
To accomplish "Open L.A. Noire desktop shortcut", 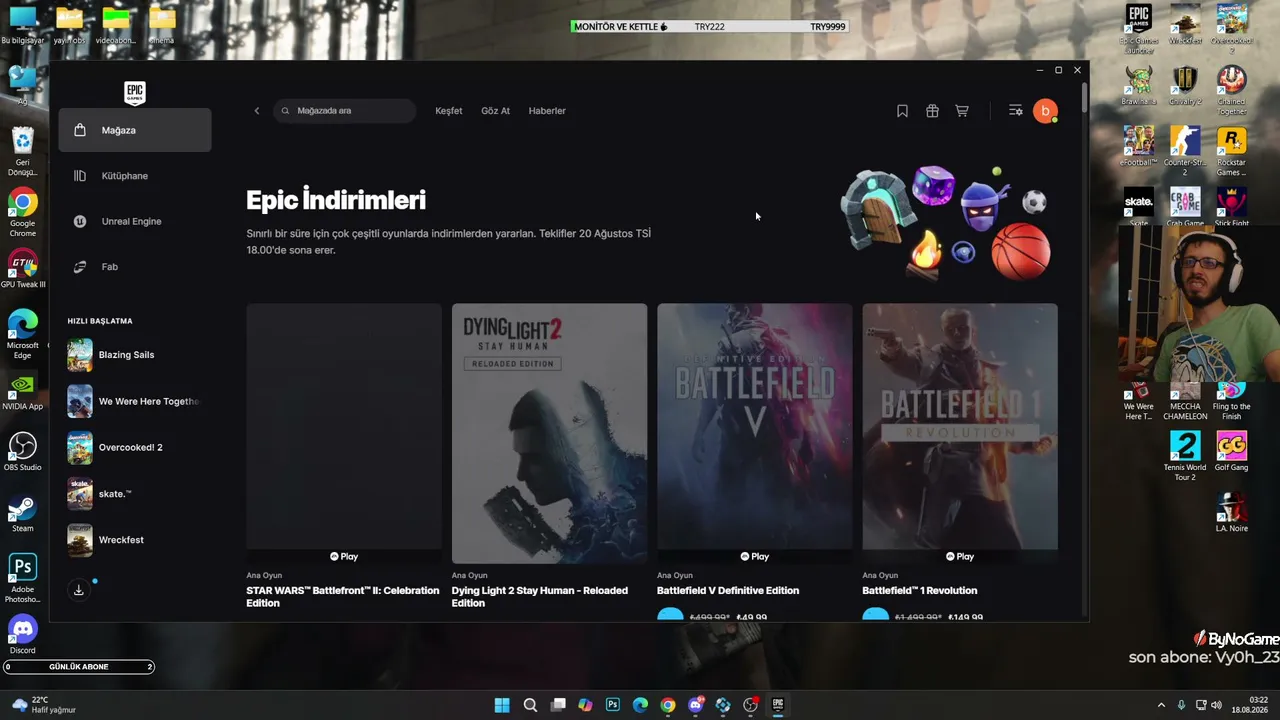I will 1231,512.
